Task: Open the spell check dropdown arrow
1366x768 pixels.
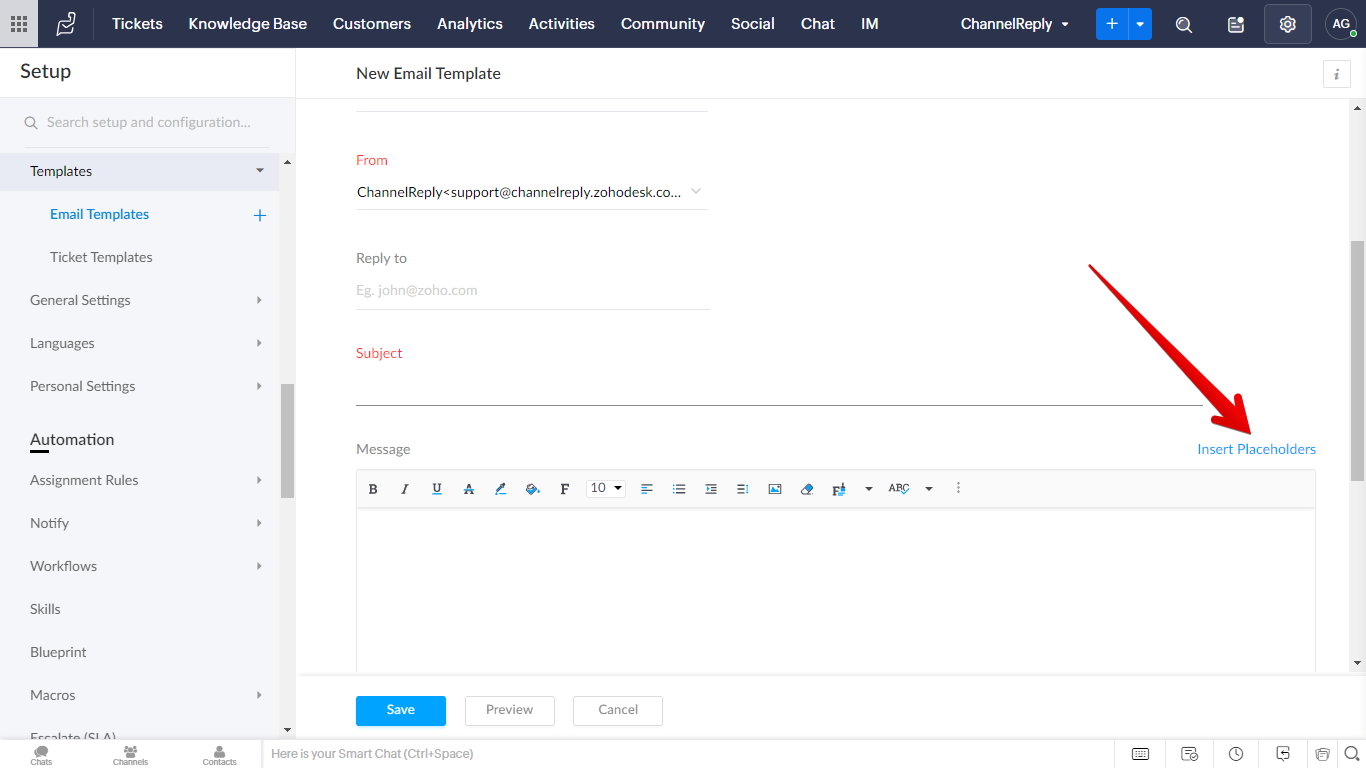Action: pyautogui.click(x=929, y=489)
